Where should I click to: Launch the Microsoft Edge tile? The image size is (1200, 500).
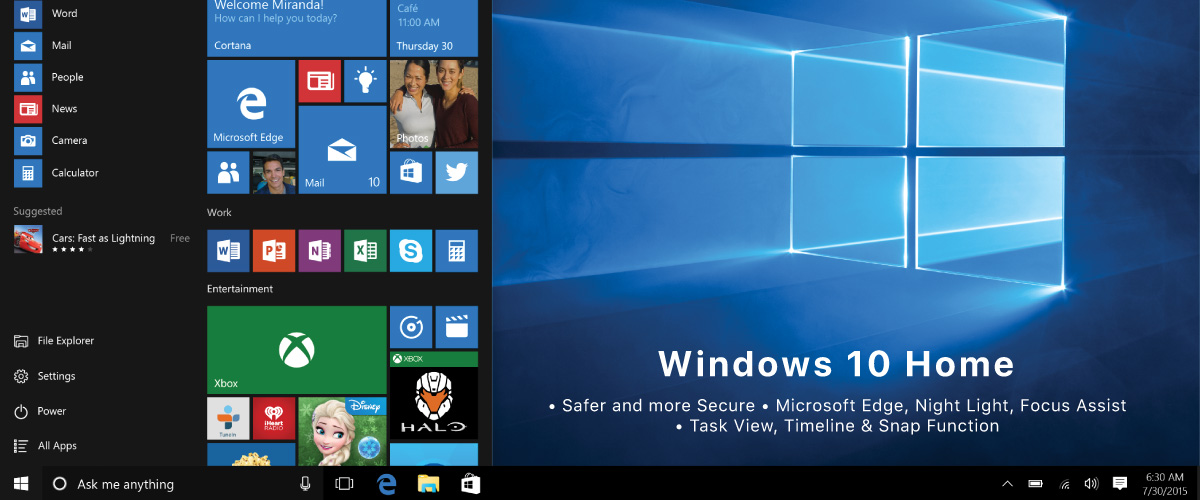(x=251, y=104)
